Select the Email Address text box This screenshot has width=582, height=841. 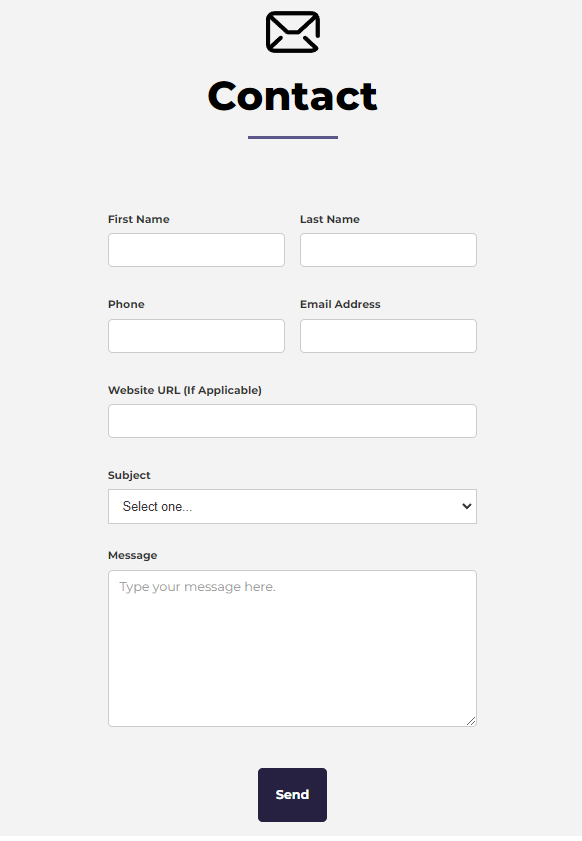tap(388, 336)
